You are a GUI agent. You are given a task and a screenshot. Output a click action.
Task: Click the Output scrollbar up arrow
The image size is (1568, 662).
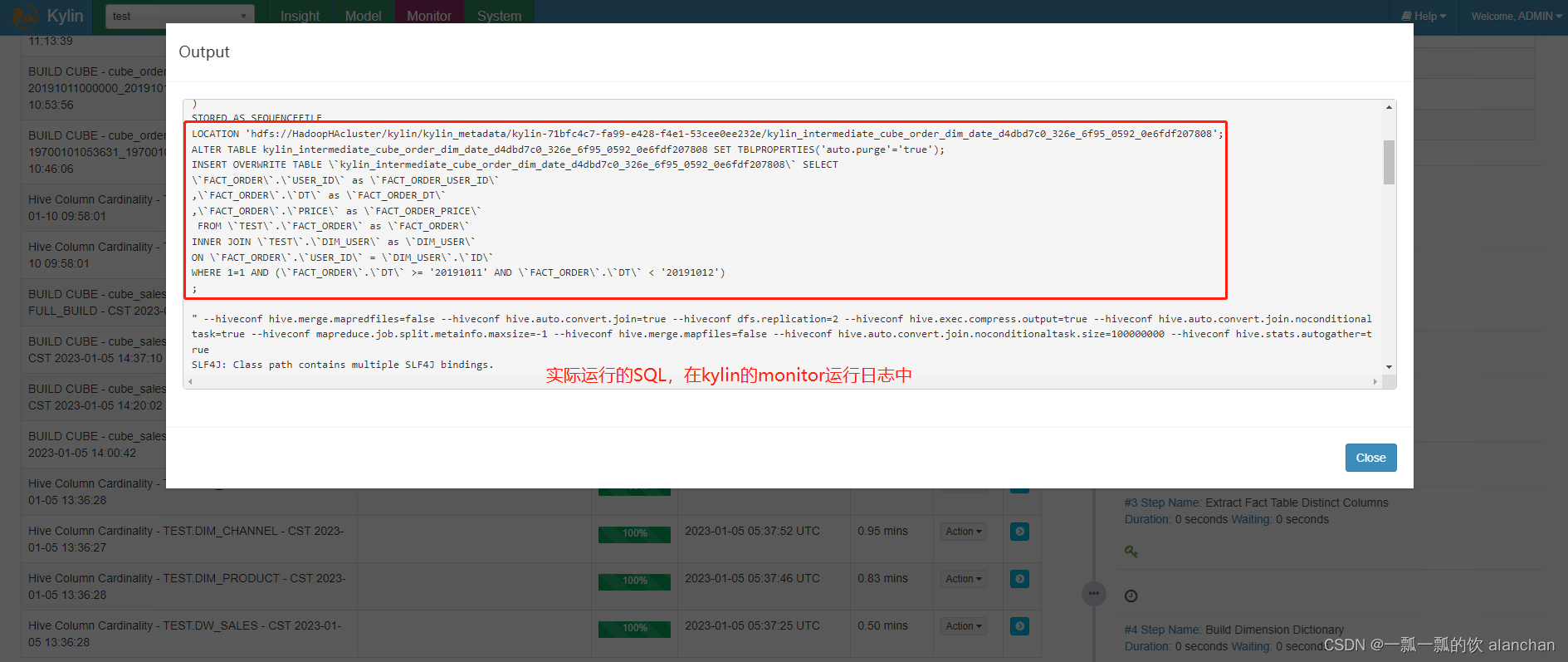coord(1389,107)
